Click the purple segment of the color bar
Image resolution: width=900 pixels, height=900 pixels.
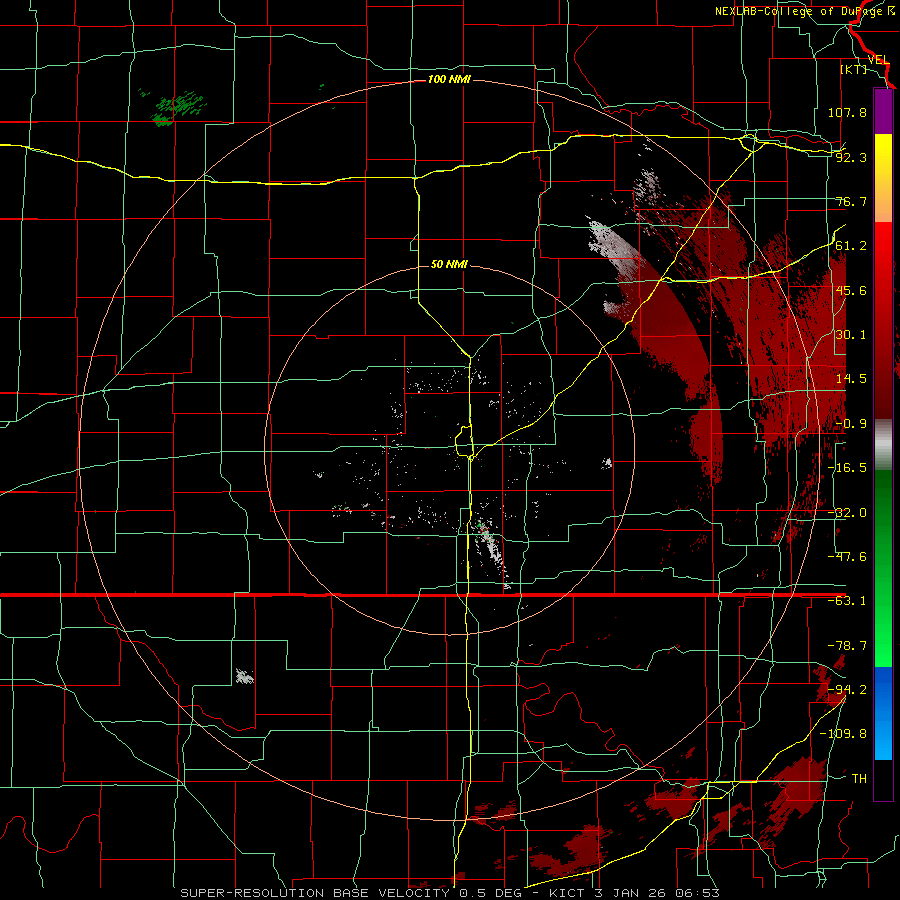883,112
